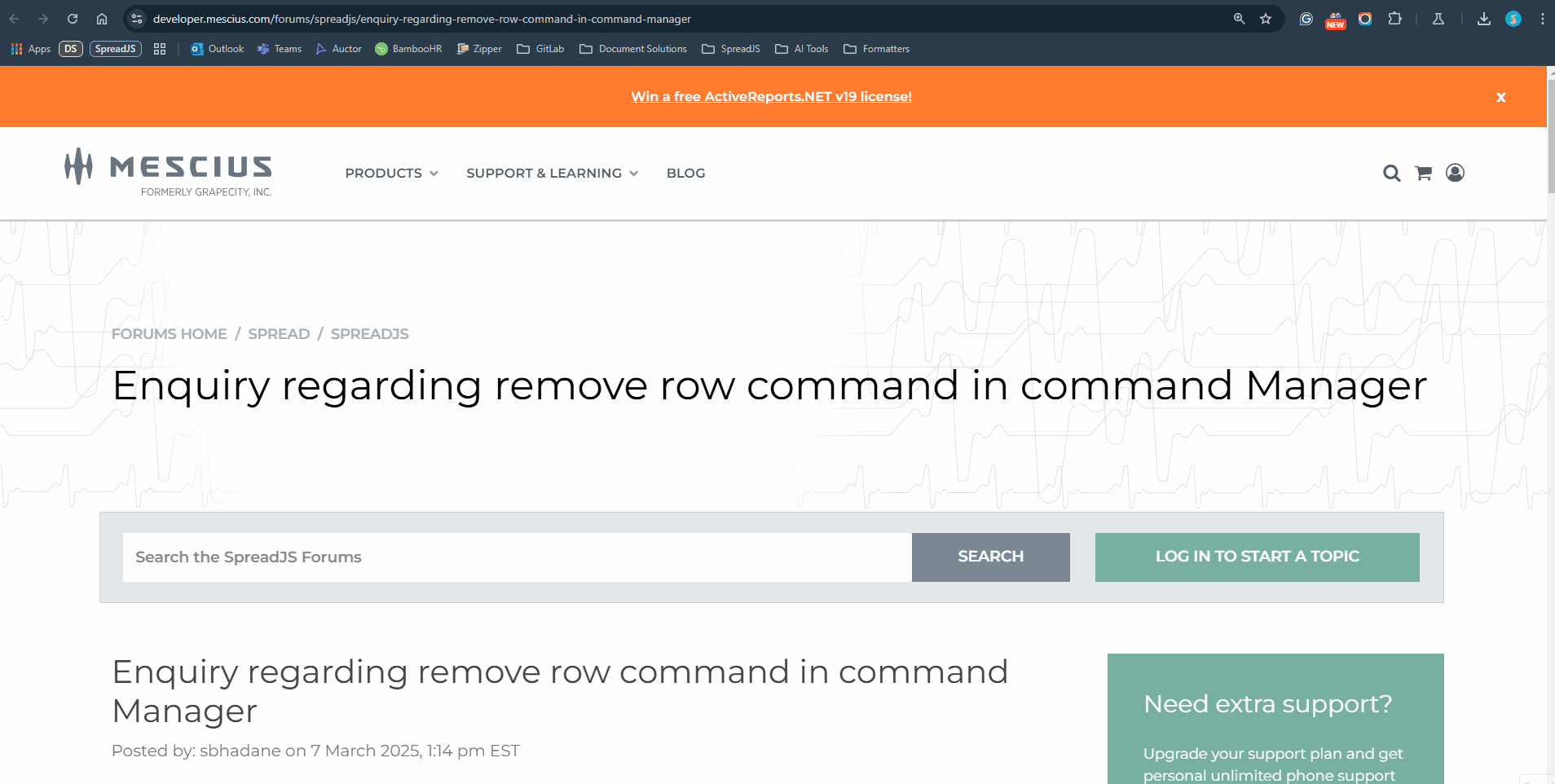Bookmark this page with the star icon
Image resolution: width=1555 pixels, height=784 pixels.
1266,19
